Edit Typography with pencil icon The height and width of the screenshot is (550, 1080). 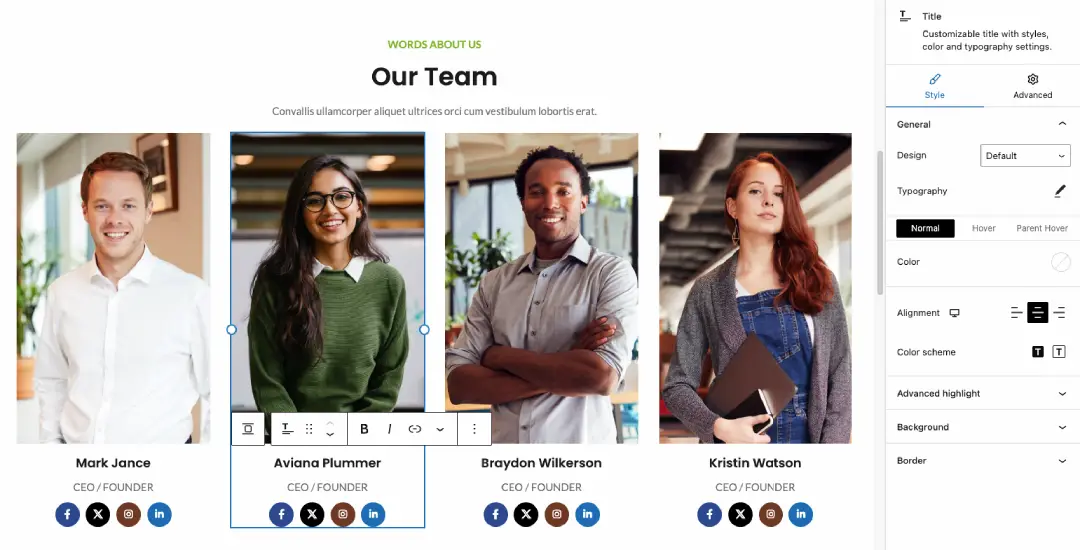pos(1060,191)
